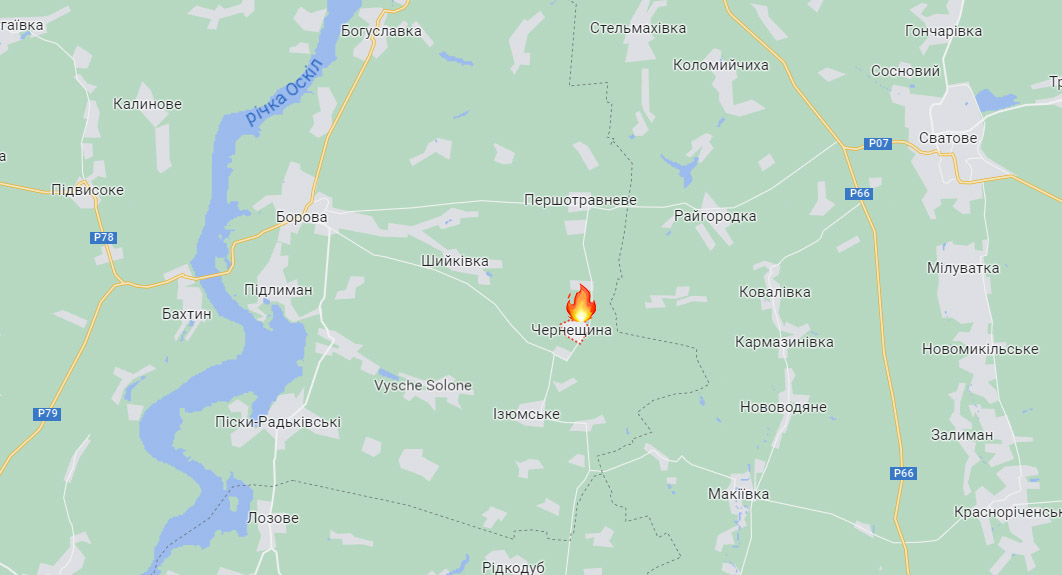Click the P66 shield near Сватове
The height and width of the screenshot is (575, 1062).
coord(859,194)
